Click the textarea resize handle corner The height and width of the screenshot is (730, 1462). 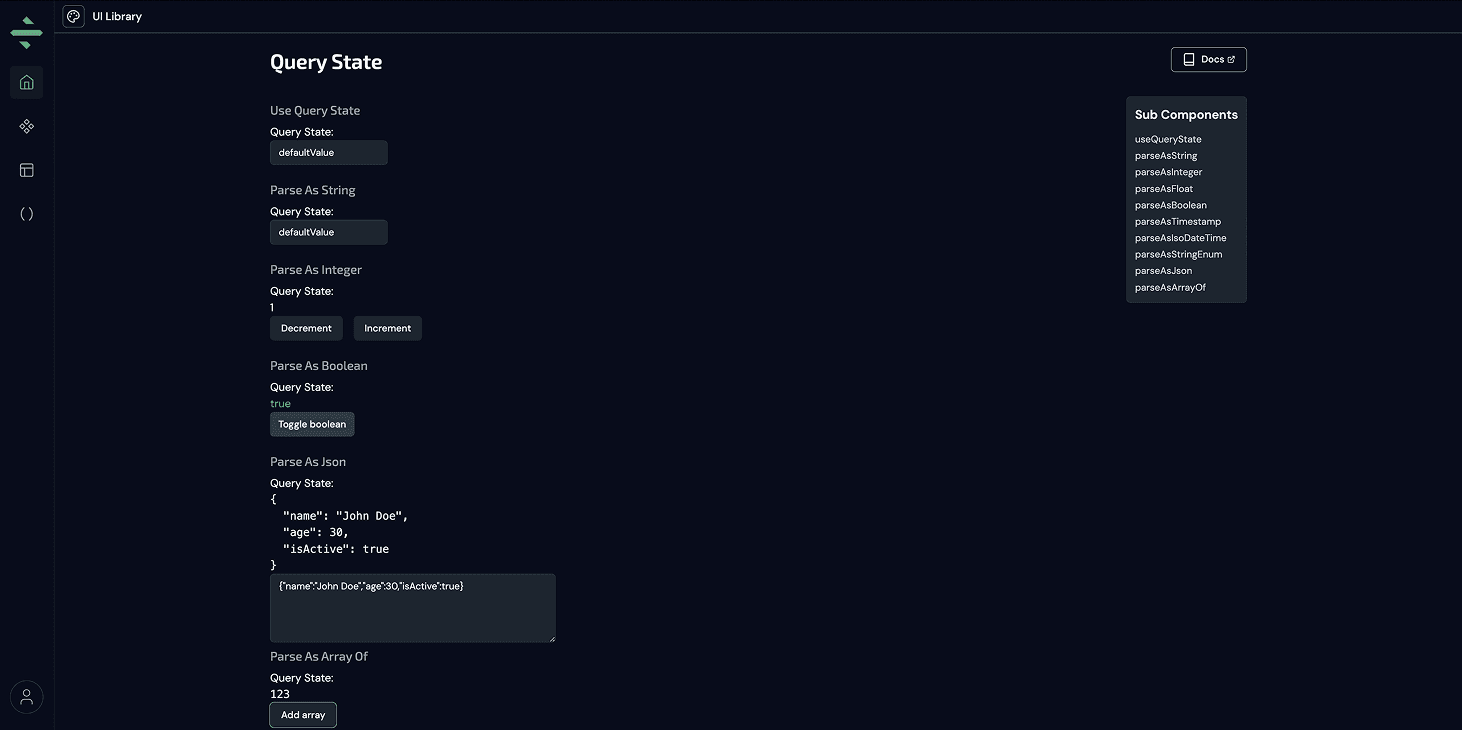[551, 637]
